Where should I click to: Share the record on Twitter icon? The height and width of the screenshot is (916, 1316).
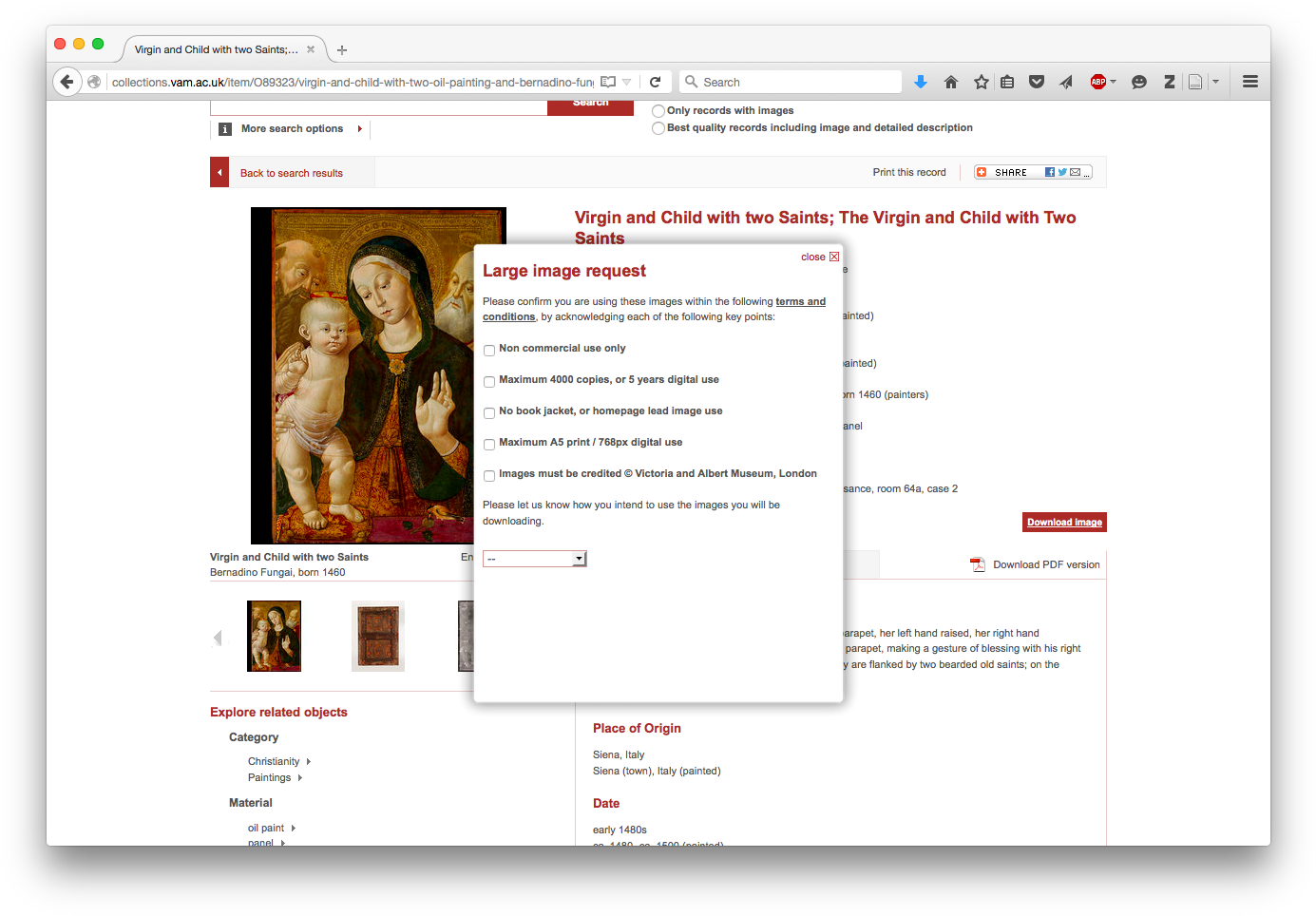pos(1062,172)
